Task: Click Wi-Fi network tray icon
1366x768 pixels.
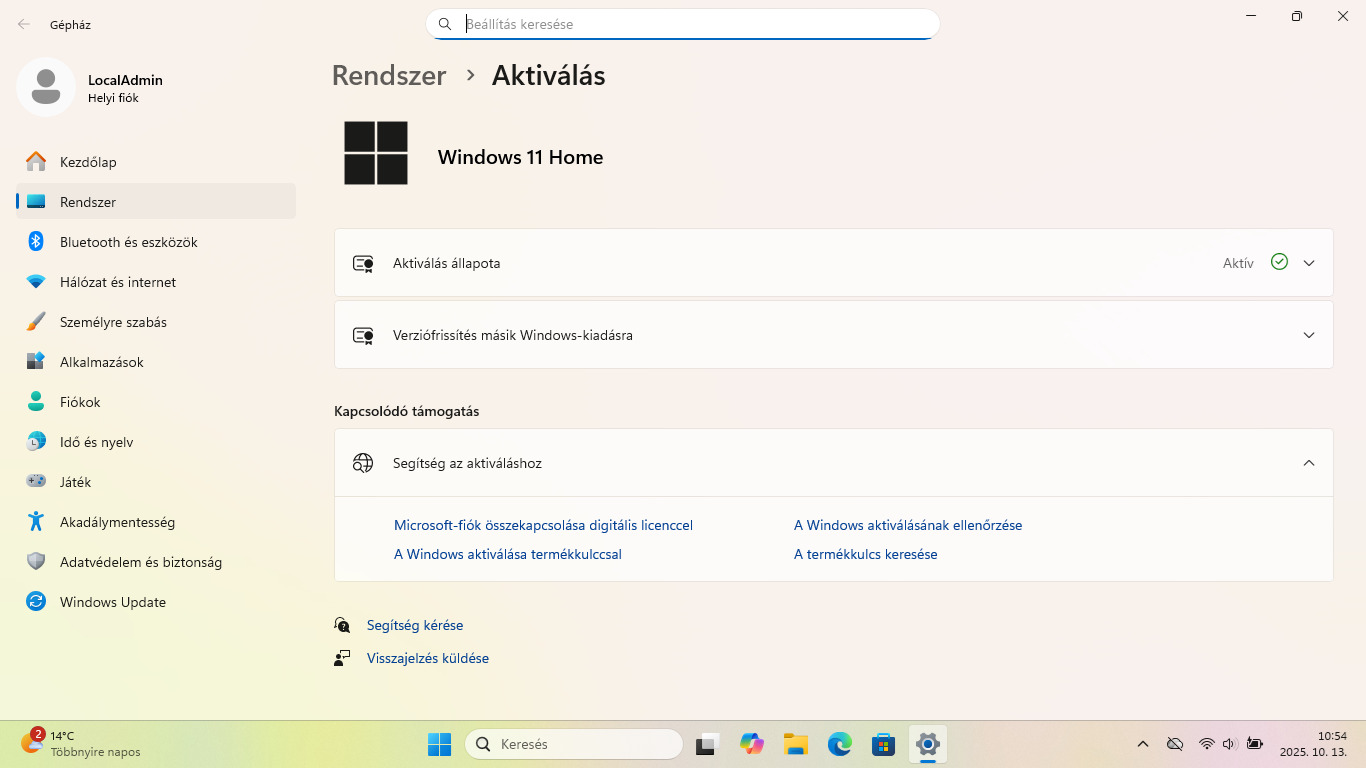Action: [1207, 744]
